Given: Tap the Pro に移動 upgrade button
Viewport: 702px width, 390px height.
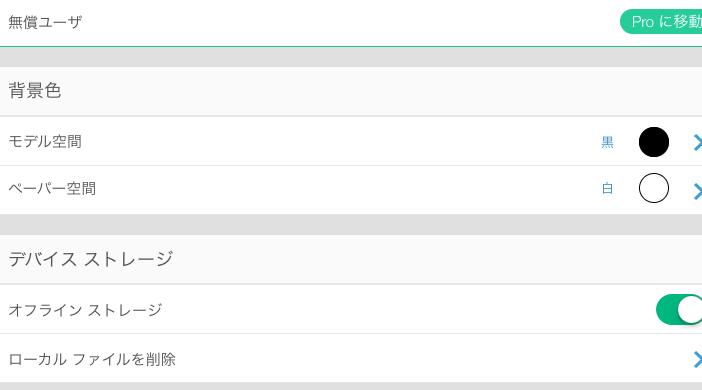Looking at the screenshot, I should tap(661, 21).
